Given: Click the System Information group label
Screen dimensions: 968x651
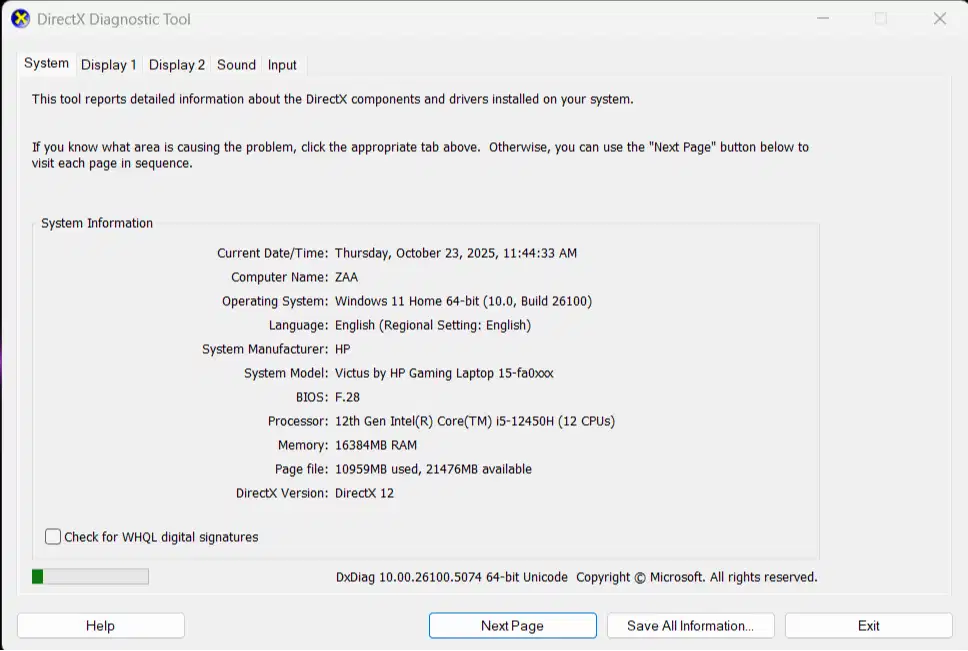Looking at the screenshot, I should (x=97, y=223).
